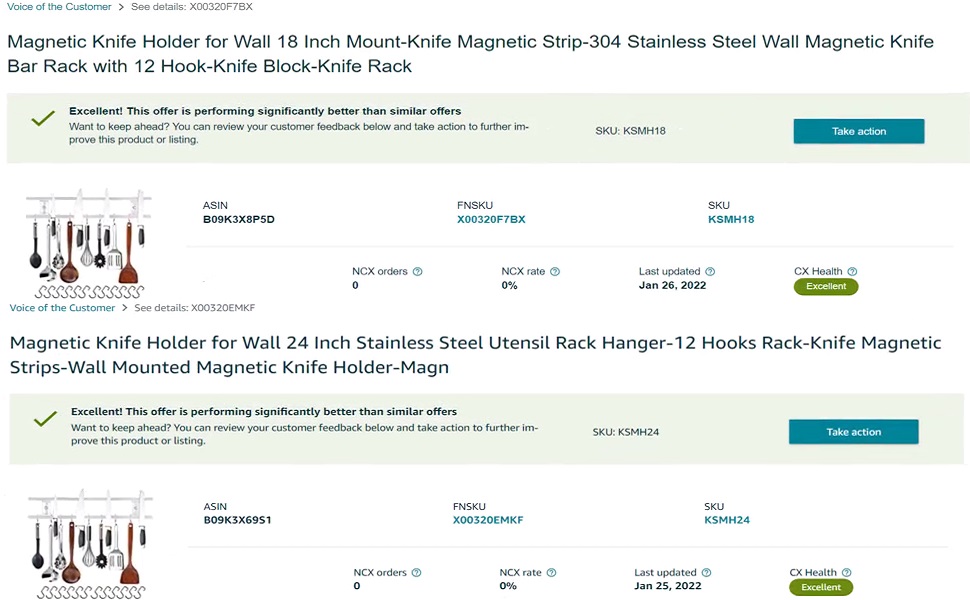The height and width of the screenshot is (600, 970).
Task: Click help icon beside first Last updated
Action: [x=710, y=272]
